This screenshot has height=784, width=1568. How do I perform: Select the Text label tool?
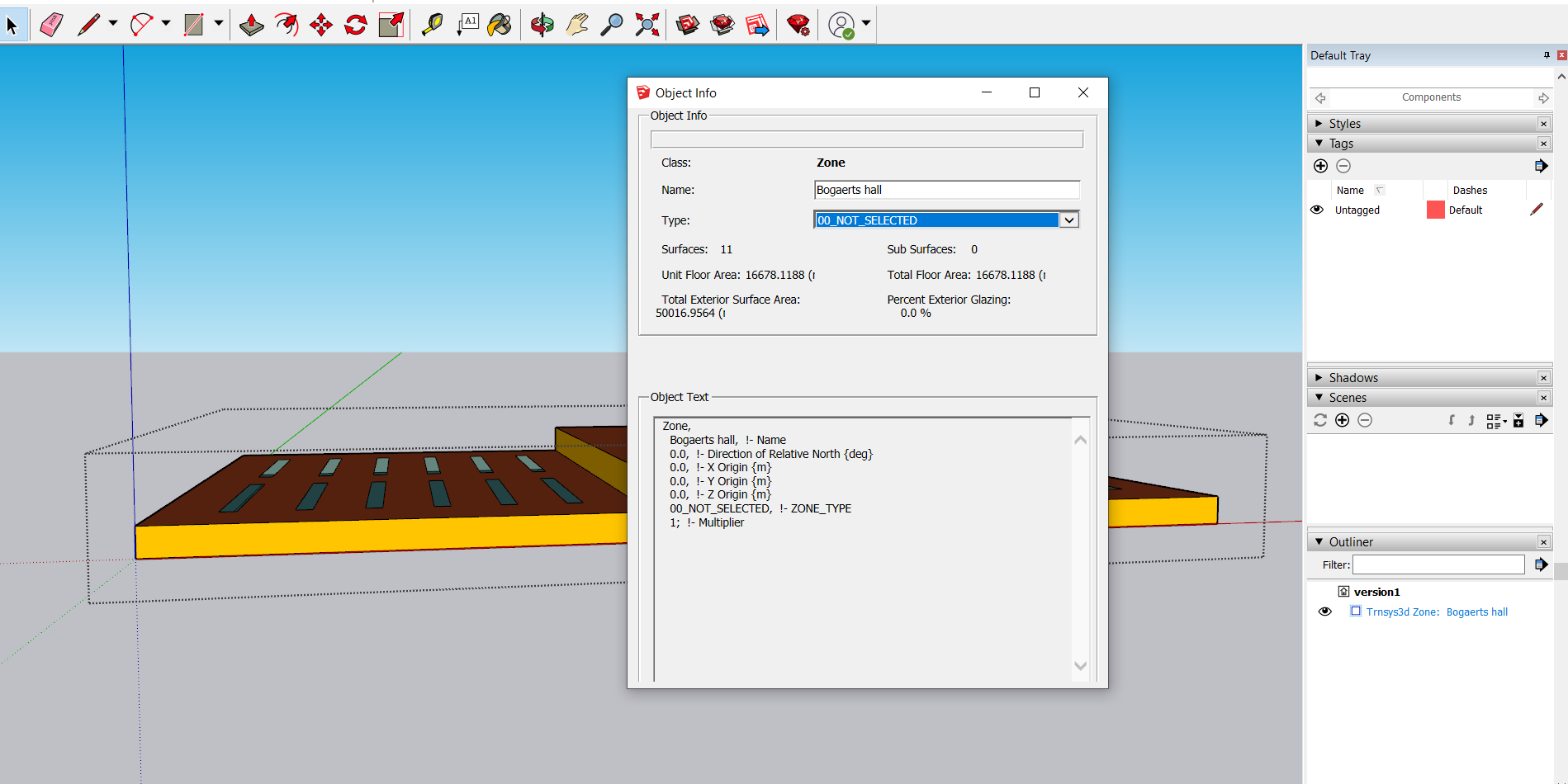point(467,25)
